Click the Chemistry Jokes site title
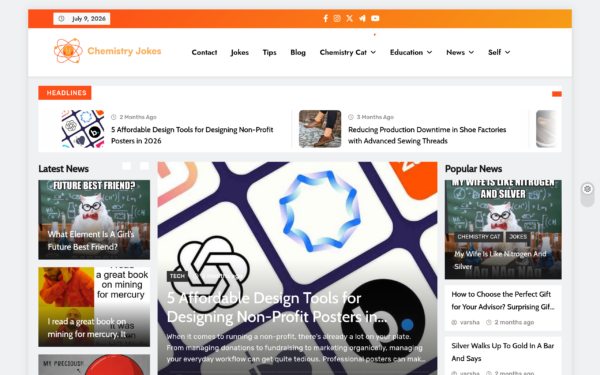The height and width of the screenshot is (375, 600). (124, 51)
